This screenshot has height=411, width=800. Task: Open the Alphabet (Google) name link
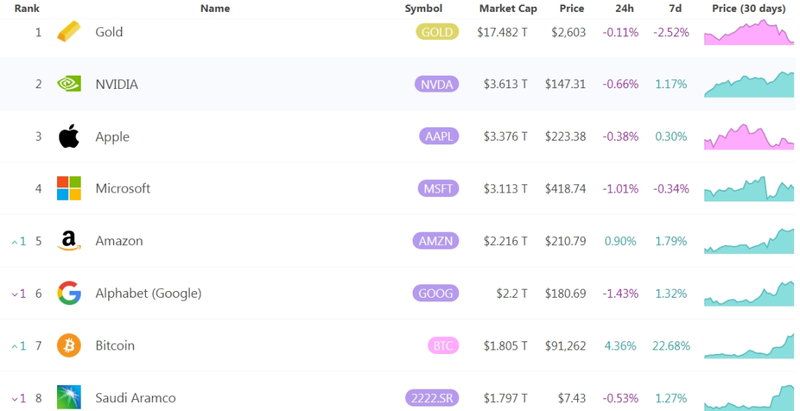point(148,294)
